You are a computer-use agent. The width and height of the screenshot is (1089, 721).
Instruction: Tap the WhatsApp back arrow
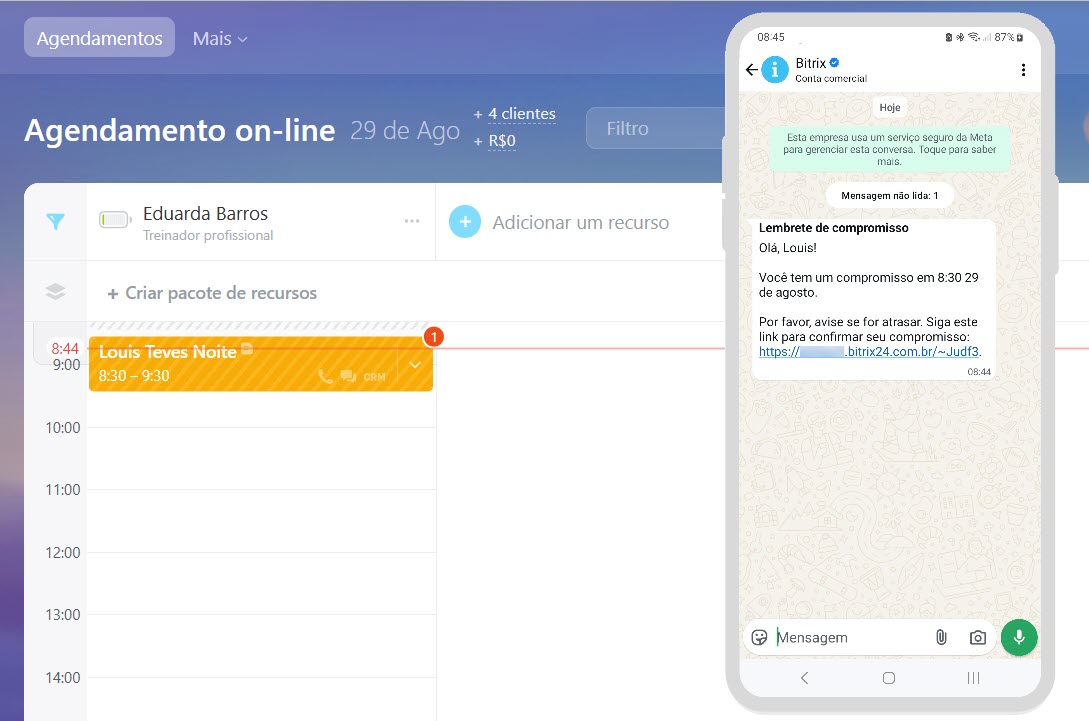(752, 70)
